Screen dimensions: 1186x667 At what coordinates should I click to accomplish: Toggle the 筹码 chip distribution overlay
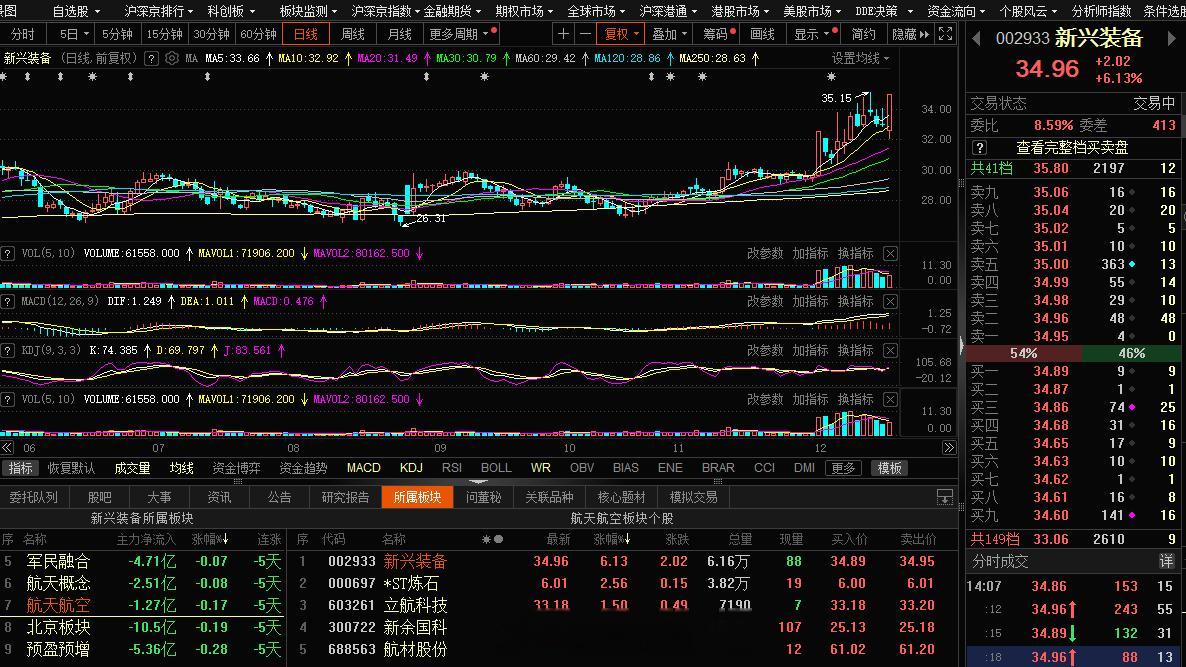715,33
